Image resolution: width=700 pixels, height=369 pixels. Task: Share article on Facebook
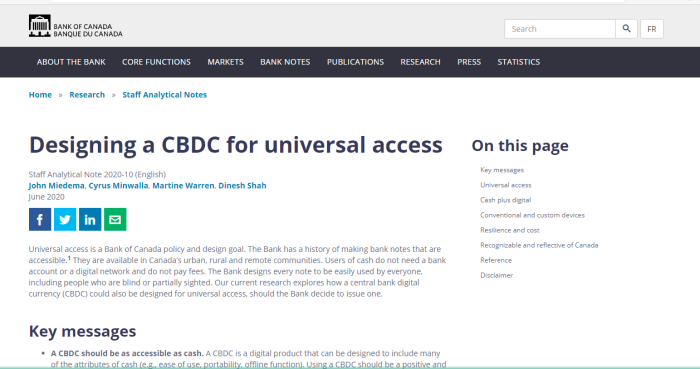40,220
